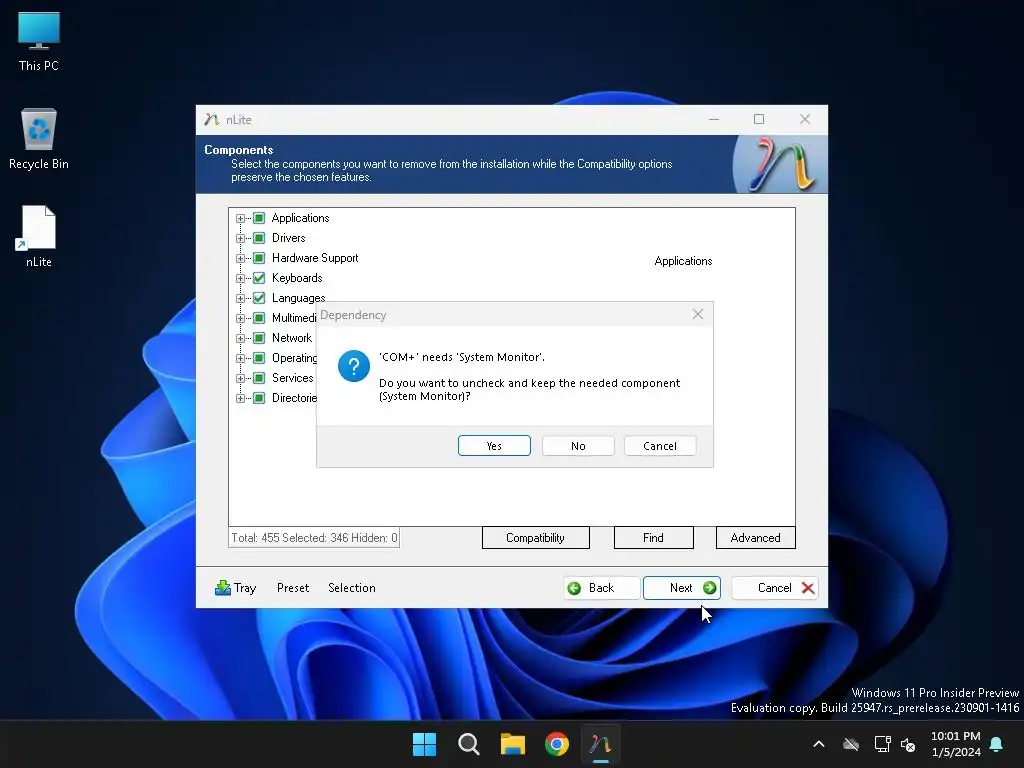Expand the Directories tree node

click(x=240, y=398)
